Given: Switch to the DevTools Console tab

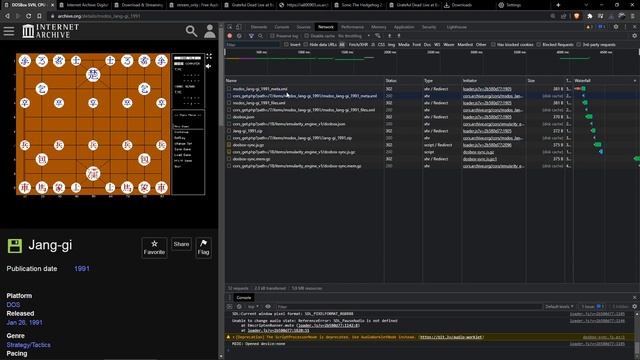Looking at the screenshot, I should (282, 27).
